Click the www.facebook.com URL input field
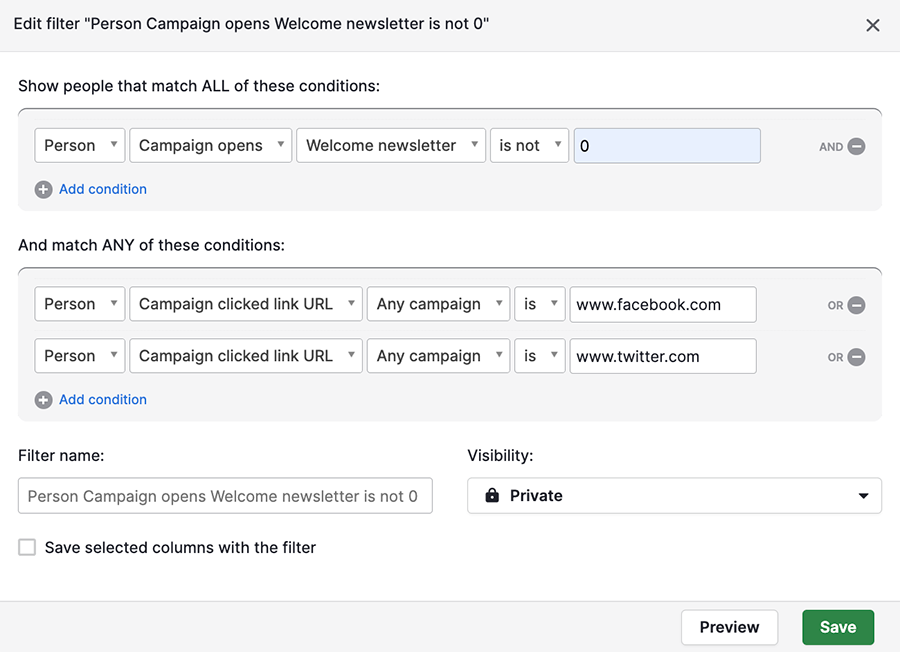The image size is (900, 652). pos(662,305)
